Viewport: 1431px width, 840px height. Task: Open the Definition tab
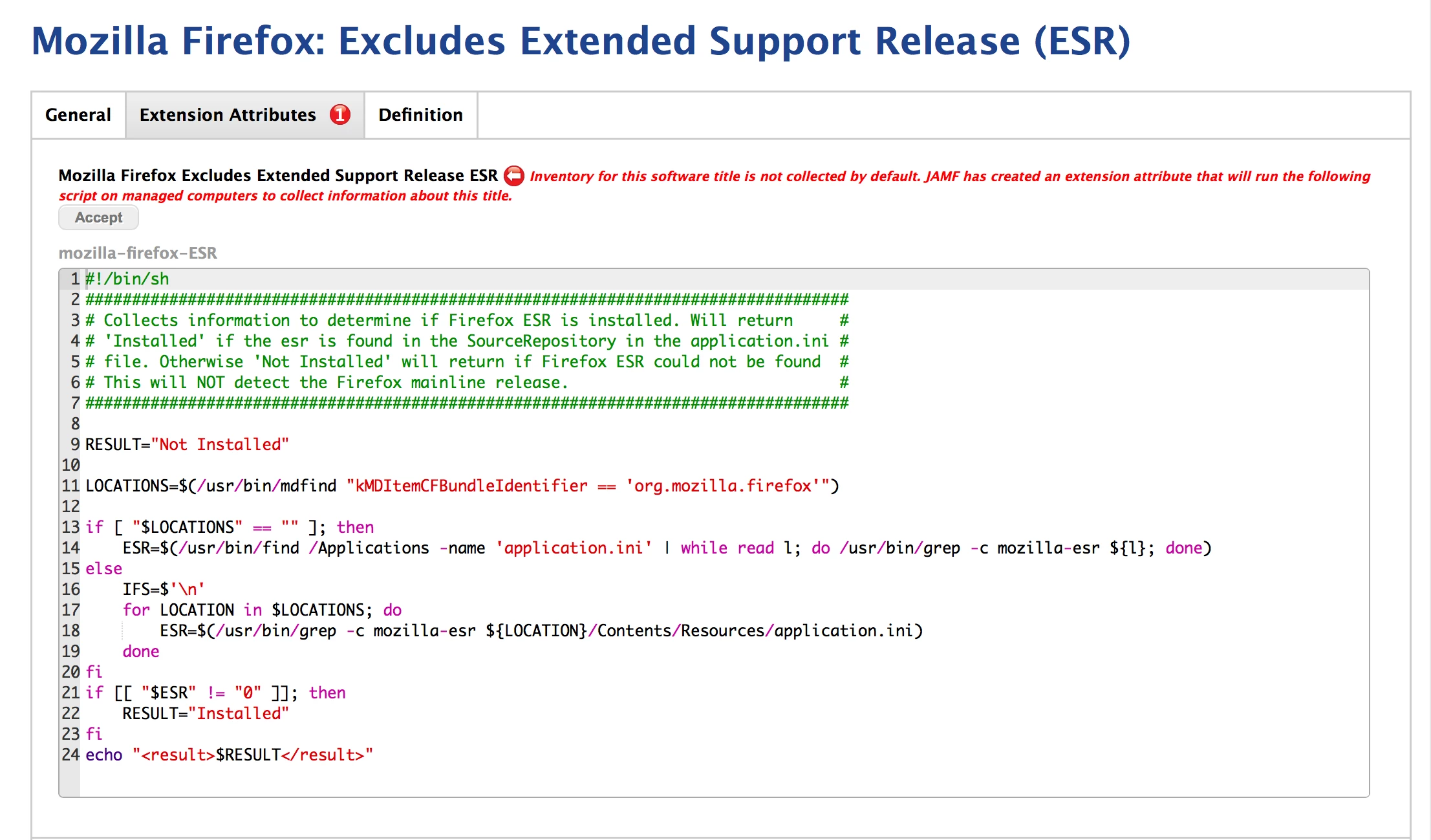click(x=420, y=115)
